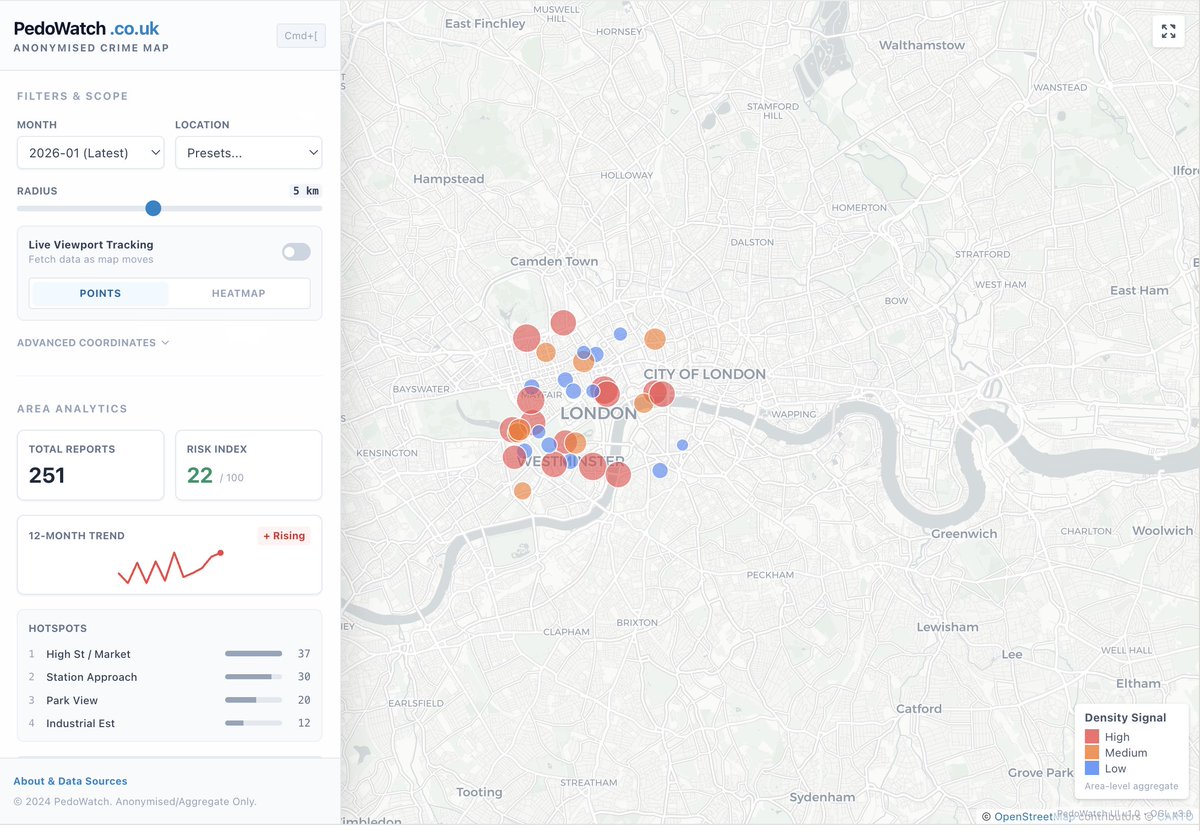Select the Park View hotspot row

click(170, 700)
